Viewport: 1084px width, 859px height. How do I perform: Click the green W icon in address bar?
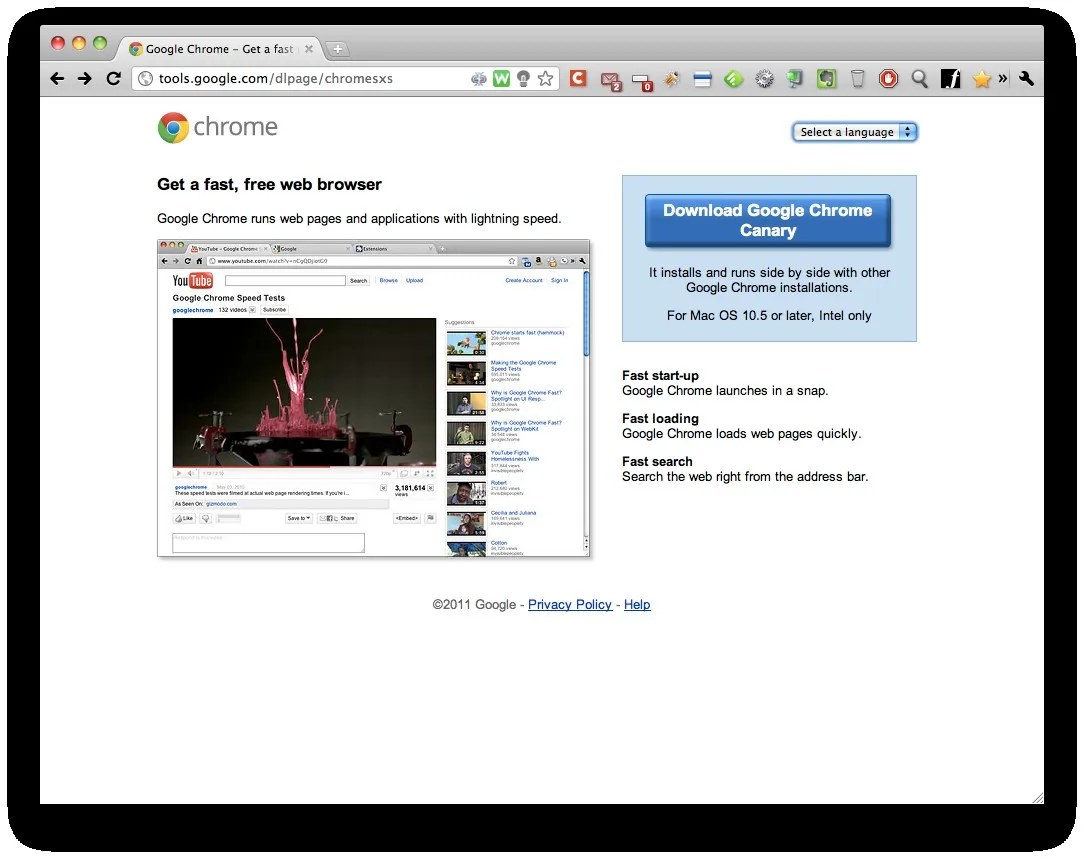pos(501,79)
